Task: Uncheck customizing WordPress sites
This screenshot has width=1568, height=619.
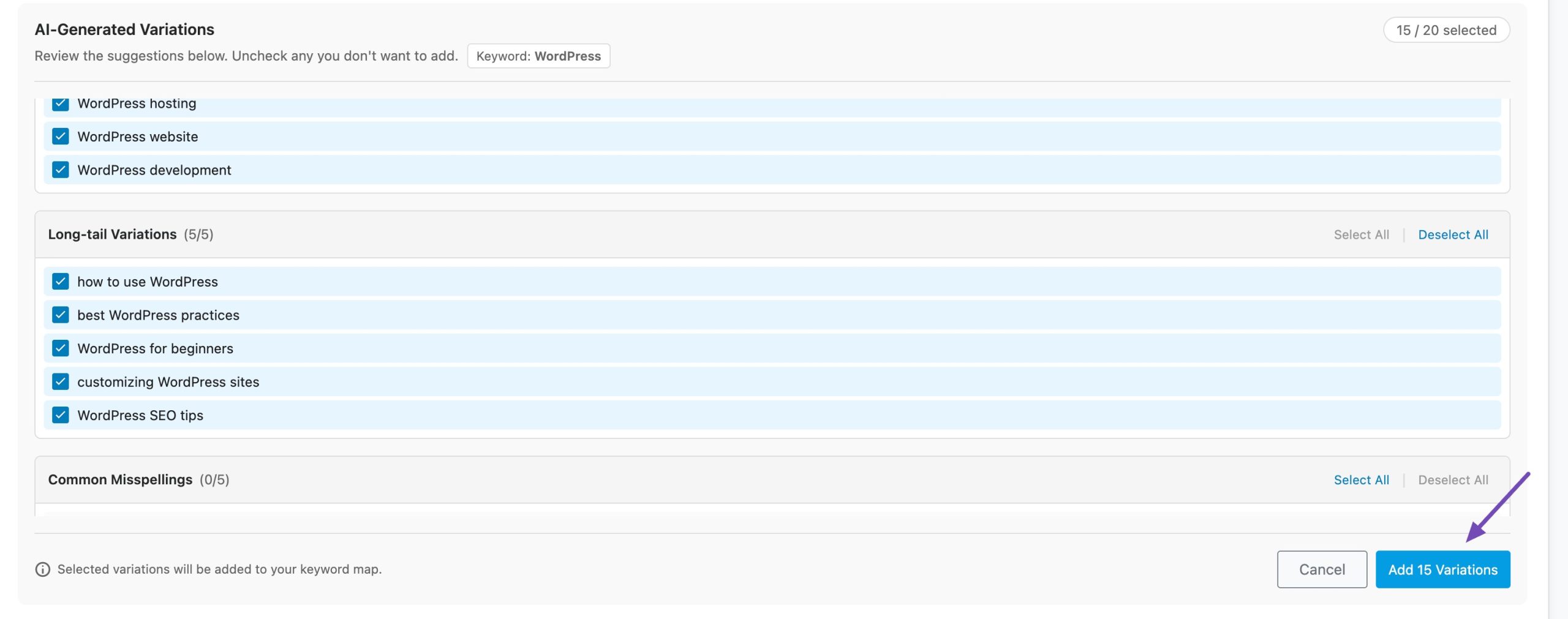Action: tap(60, 381)
